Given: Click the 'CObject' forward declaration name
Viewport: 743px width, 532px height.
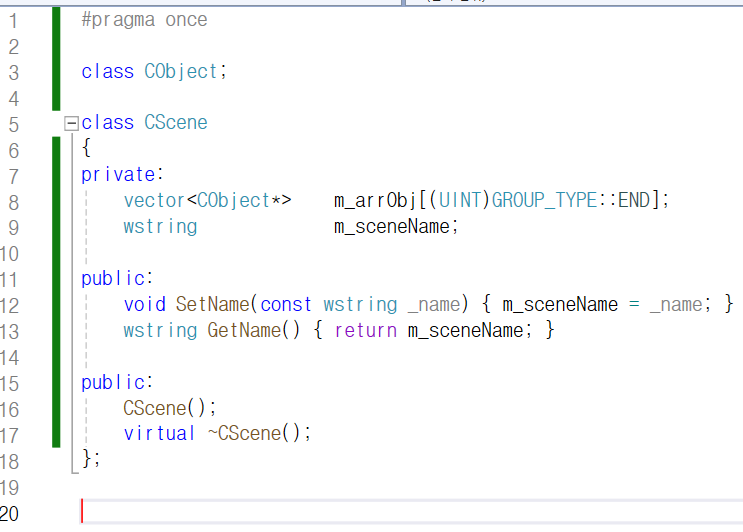Looking at the screenshot, I should tap(181, 72).
